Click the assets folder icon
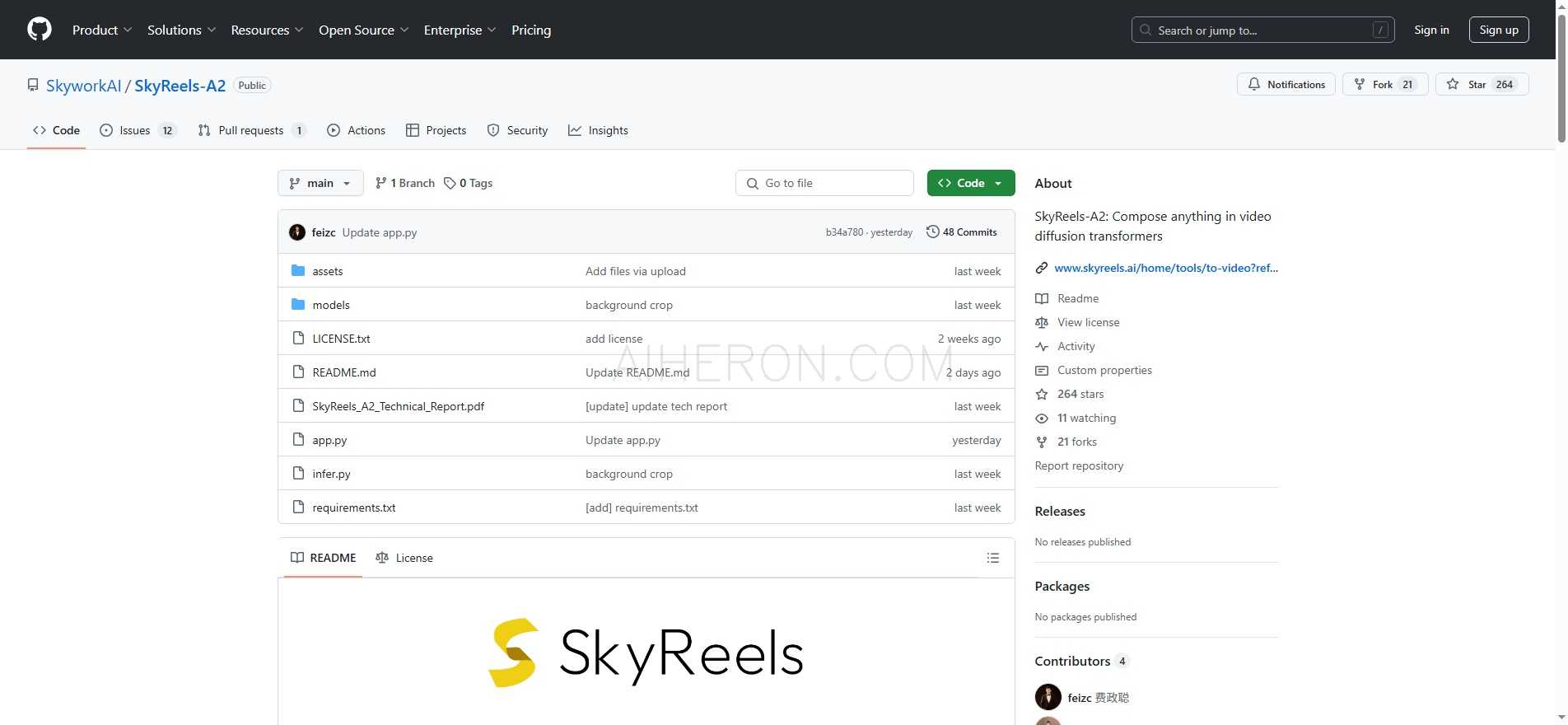The image size is (1568, 725). click(x=298, y=270)
